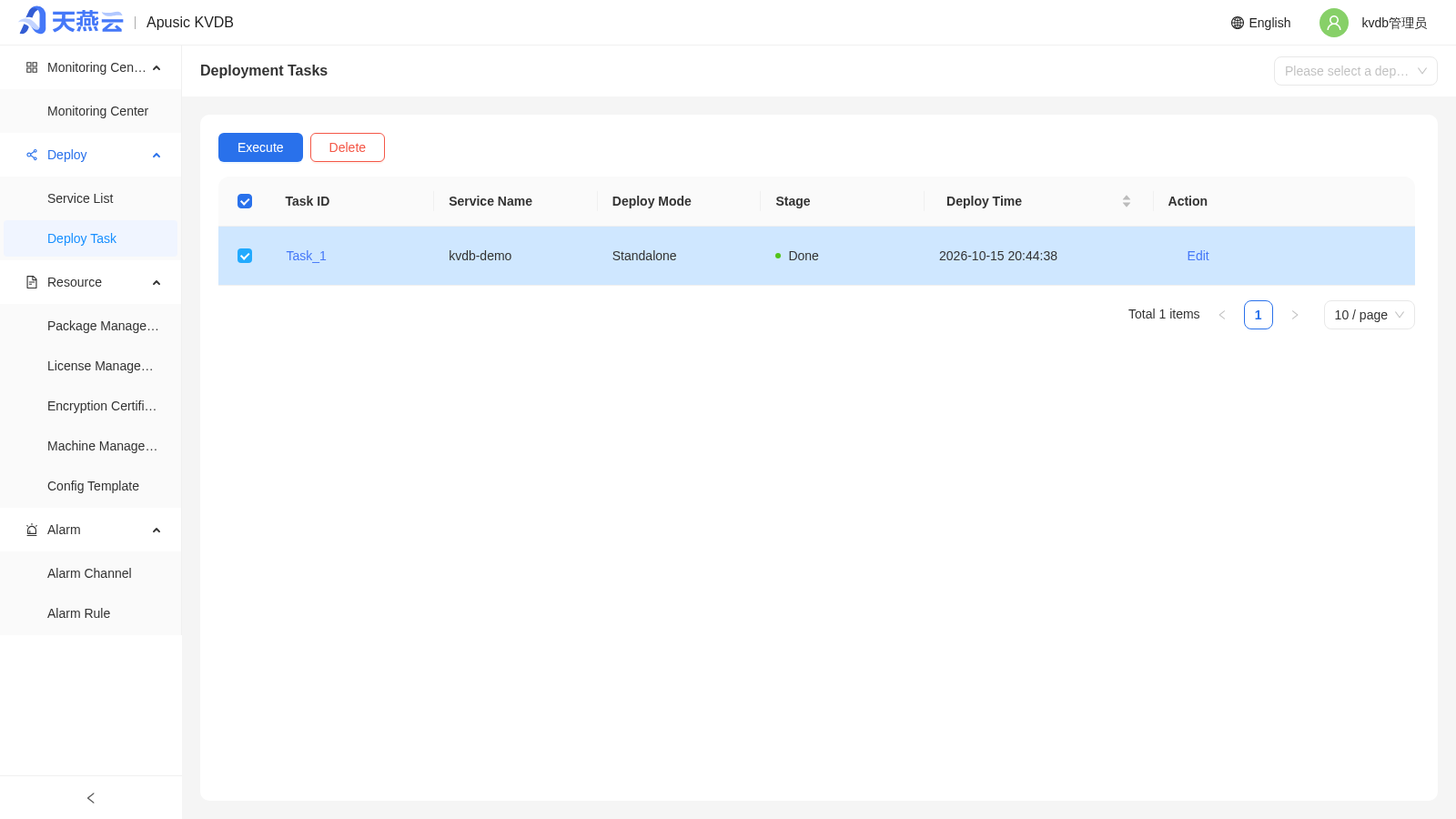This screenshot has width=1456, height=819.
Task: Collapse the sidebar with the bottom arrow
Action: (x=91, y=798)
